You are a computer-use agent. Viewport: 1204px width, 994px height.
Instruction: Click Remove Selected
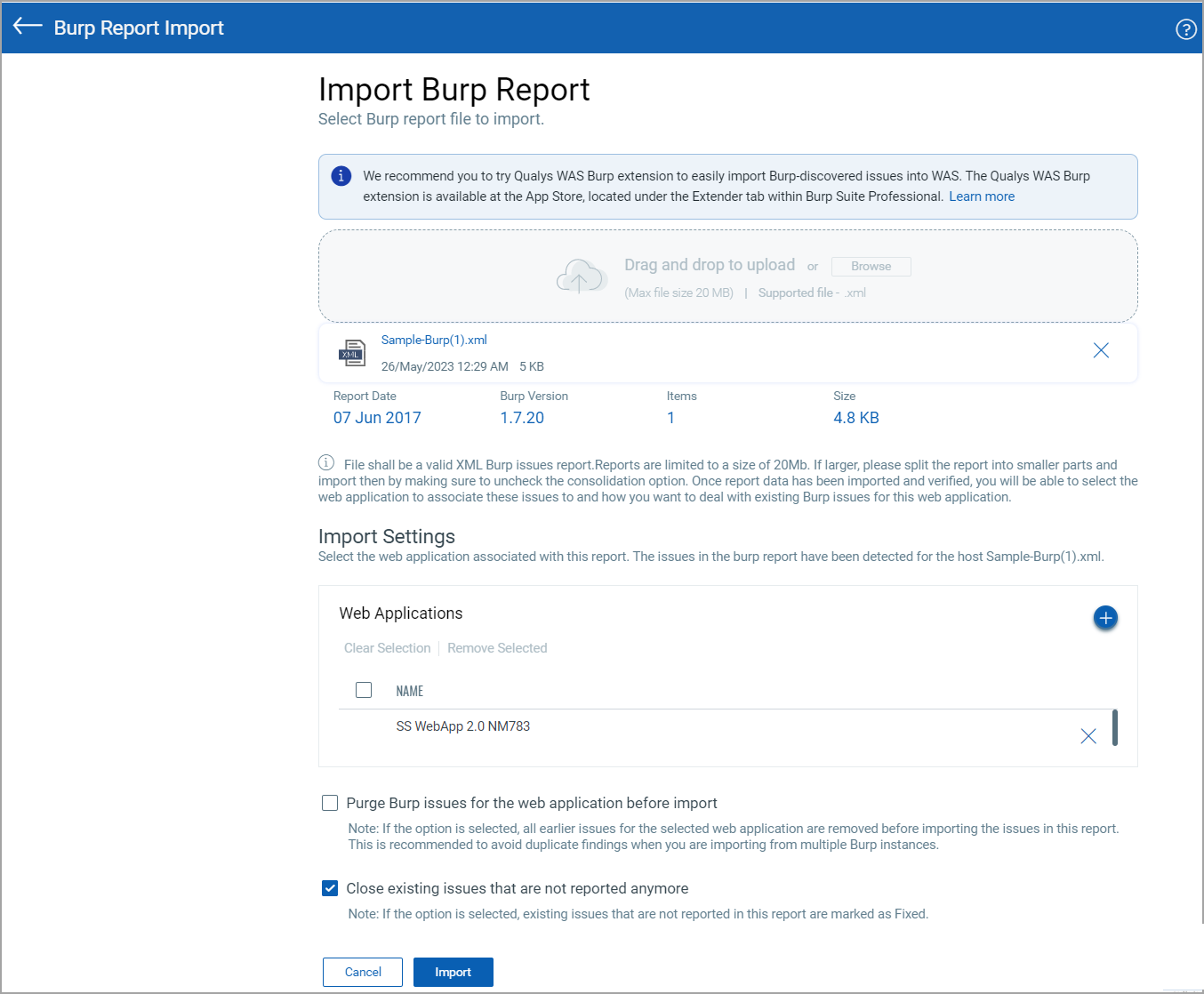pos(497,648)
